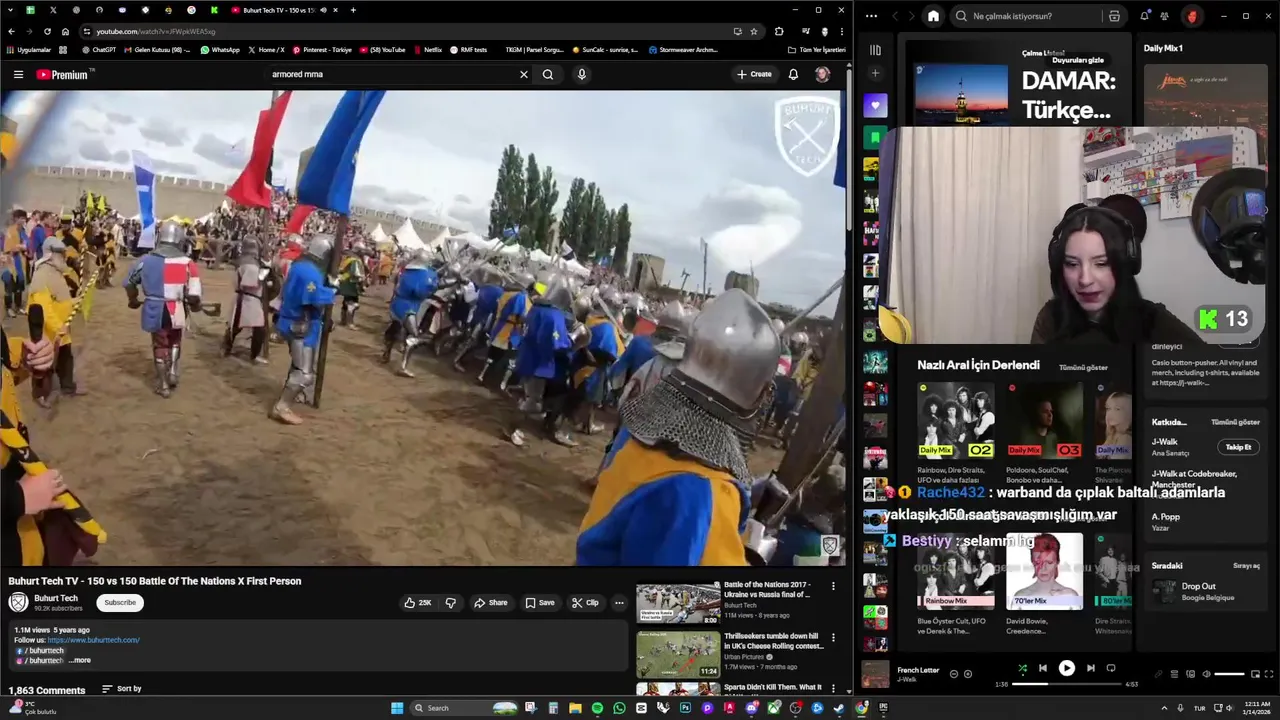Reload the YouTube page in Chrome
The image size is (1280, 720).
tap(47, 31)
